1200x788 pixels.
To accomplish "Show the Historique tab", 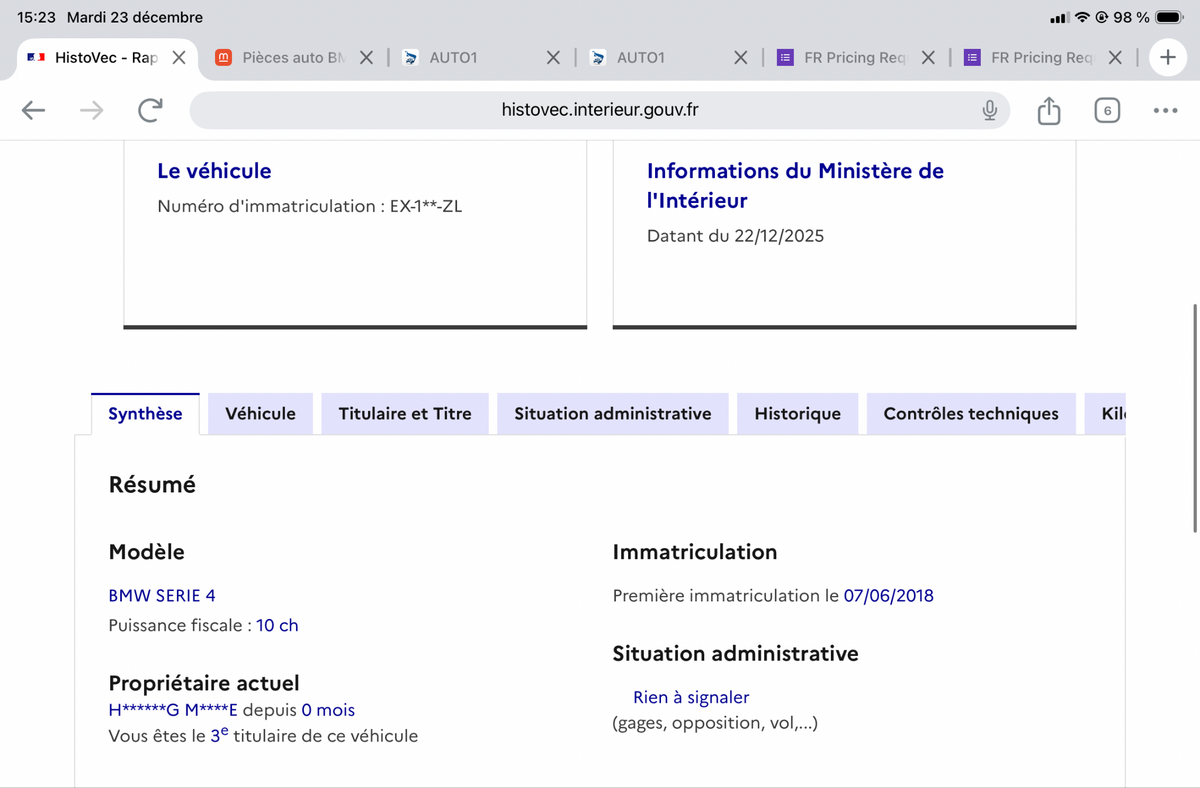I will pyautogui.click(x=797, y=414).
